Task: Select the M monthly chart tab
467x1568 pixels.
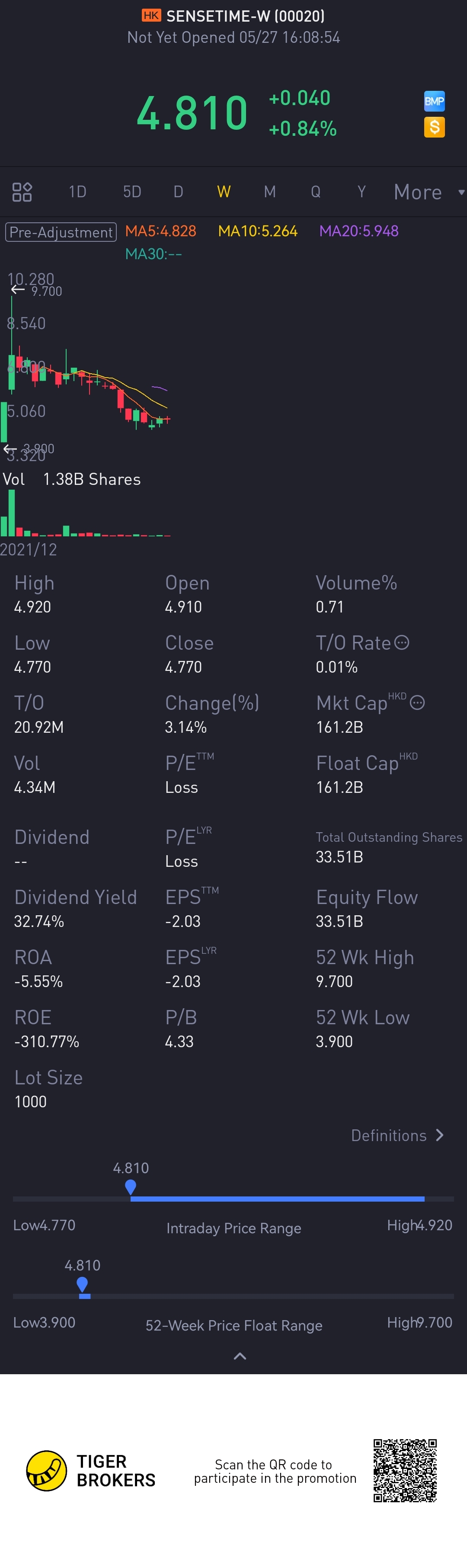Action: click(x=270, y=192)
